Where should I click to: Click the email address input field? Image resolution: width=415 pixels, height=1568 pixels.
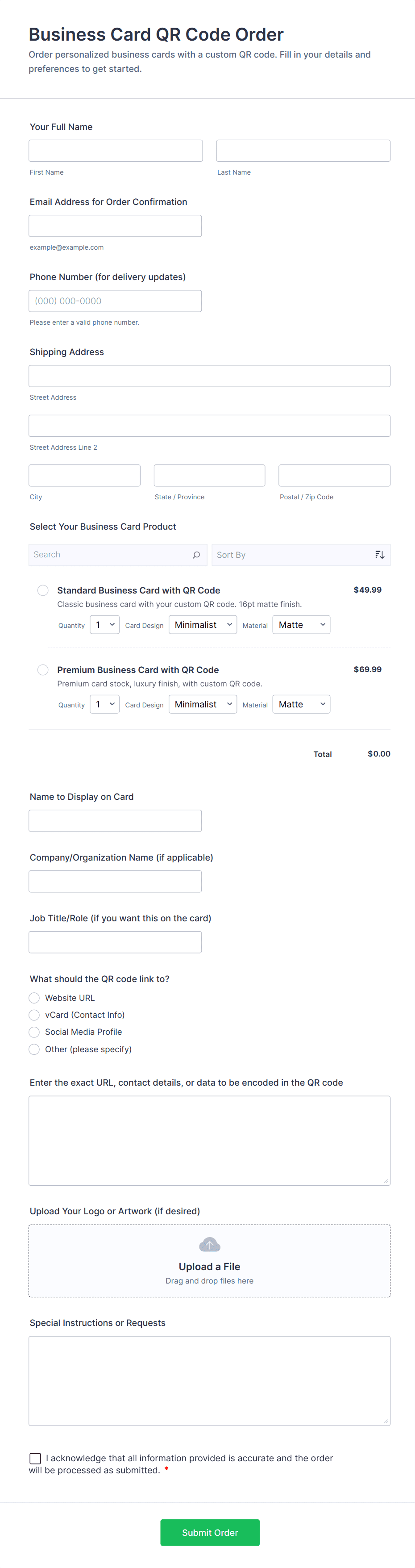[x=115, y=226]
